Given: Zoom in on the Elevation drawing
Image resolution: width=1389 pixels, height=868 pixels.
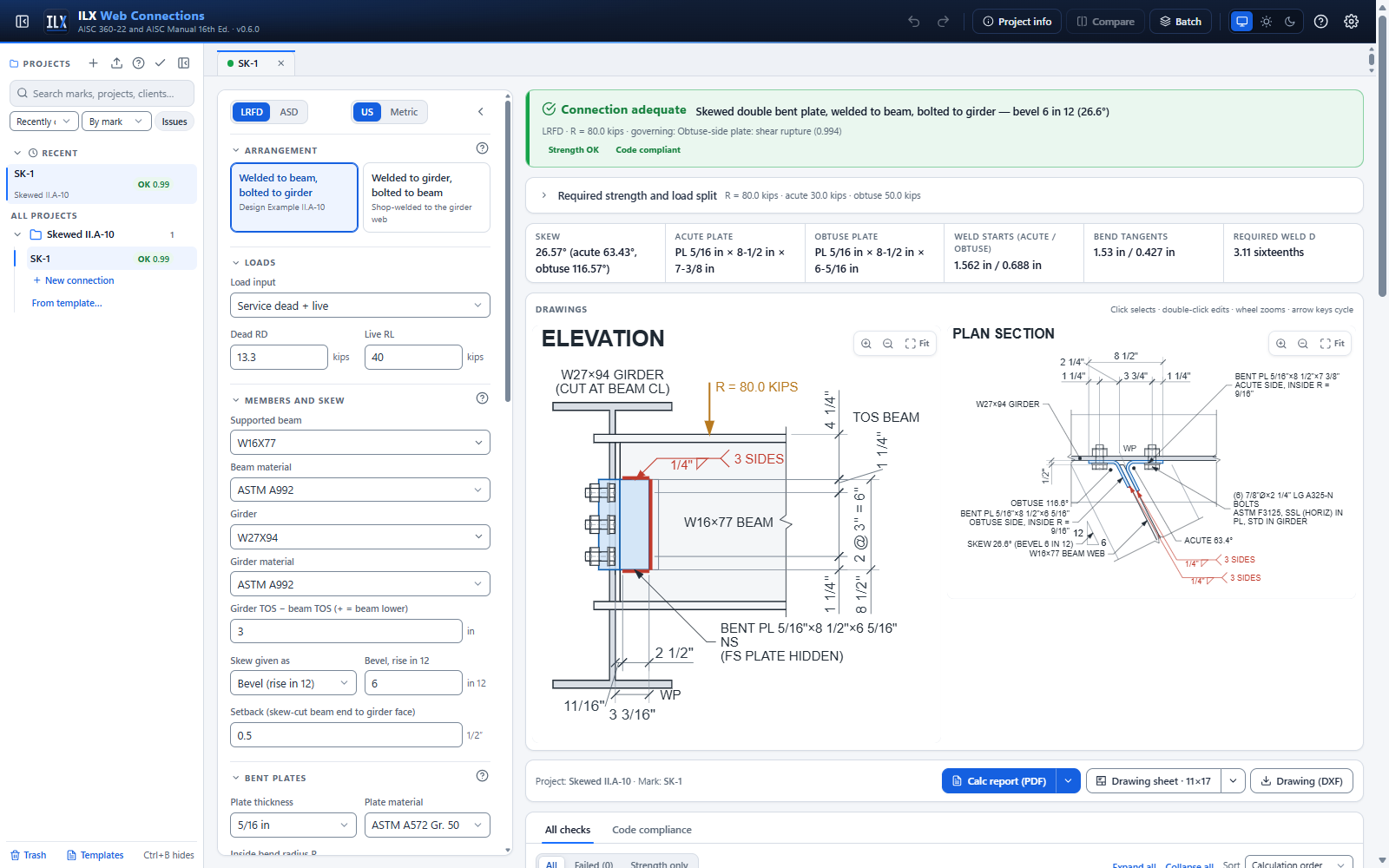Looking at the screenshot, I should click(x=866, y=344).
